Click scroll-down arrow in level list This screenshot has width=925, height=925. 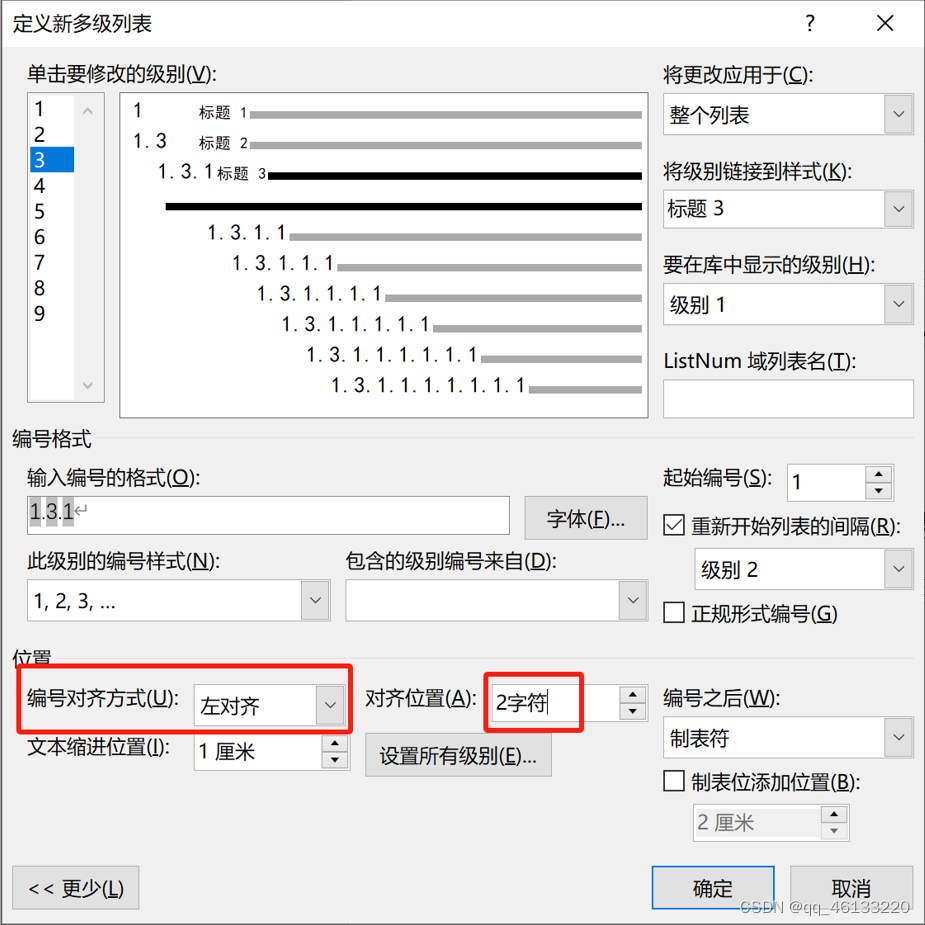click(x=88, y=385)
